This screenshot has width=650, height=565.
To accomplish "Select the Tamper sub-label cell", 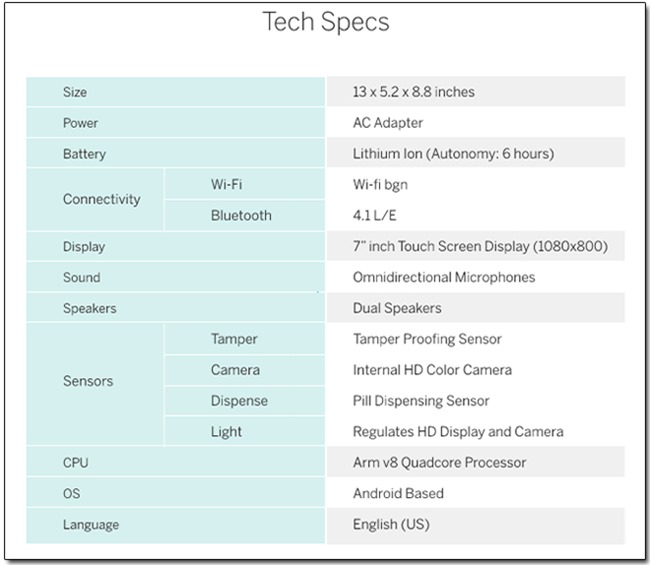I will click(x=245, y=339).
